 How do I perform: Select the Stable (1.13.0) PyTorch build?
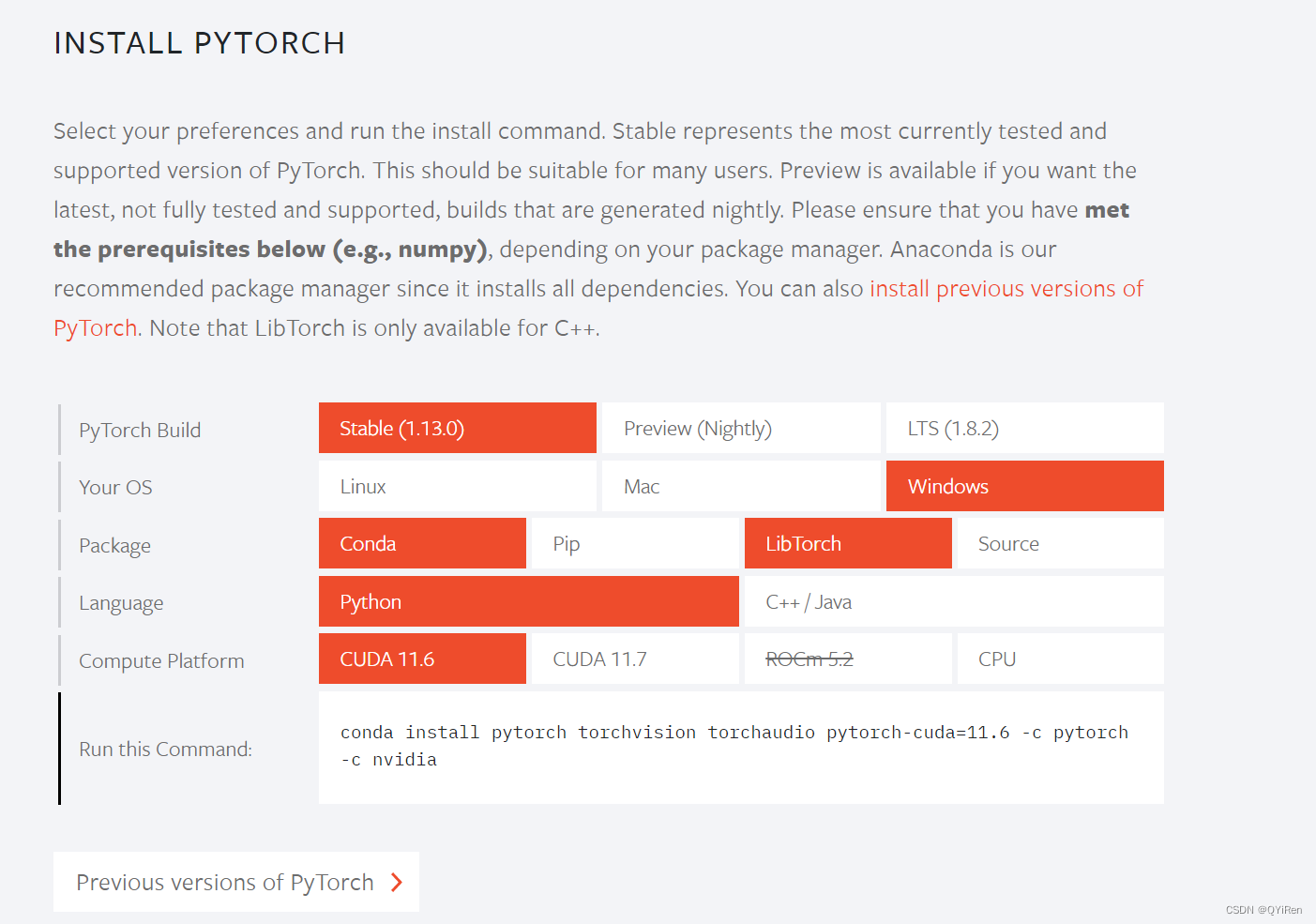click(457, 428)
